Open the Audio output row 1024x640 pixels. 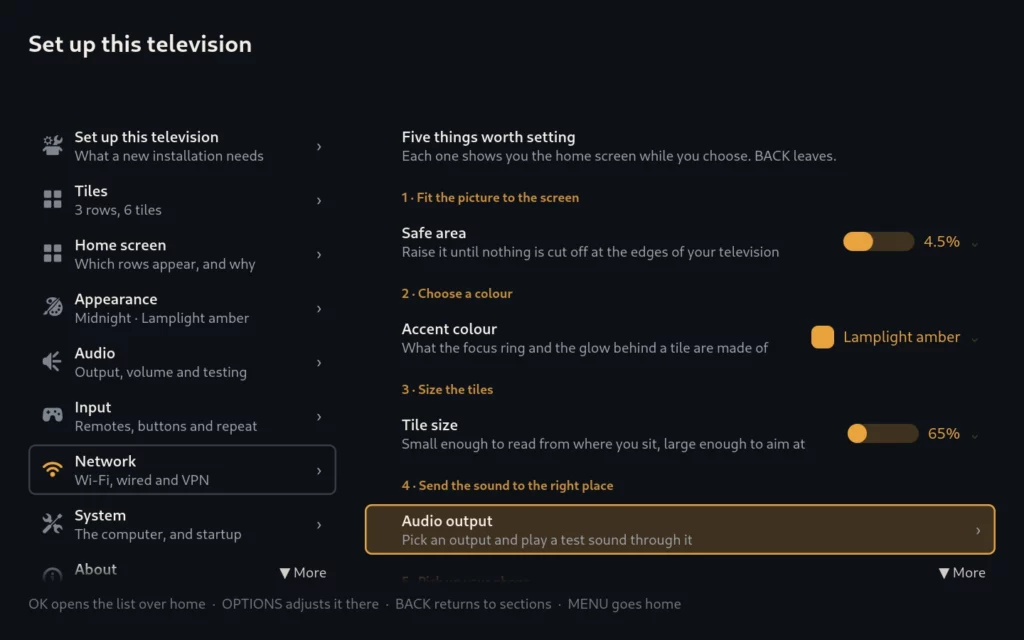[680, 530]
